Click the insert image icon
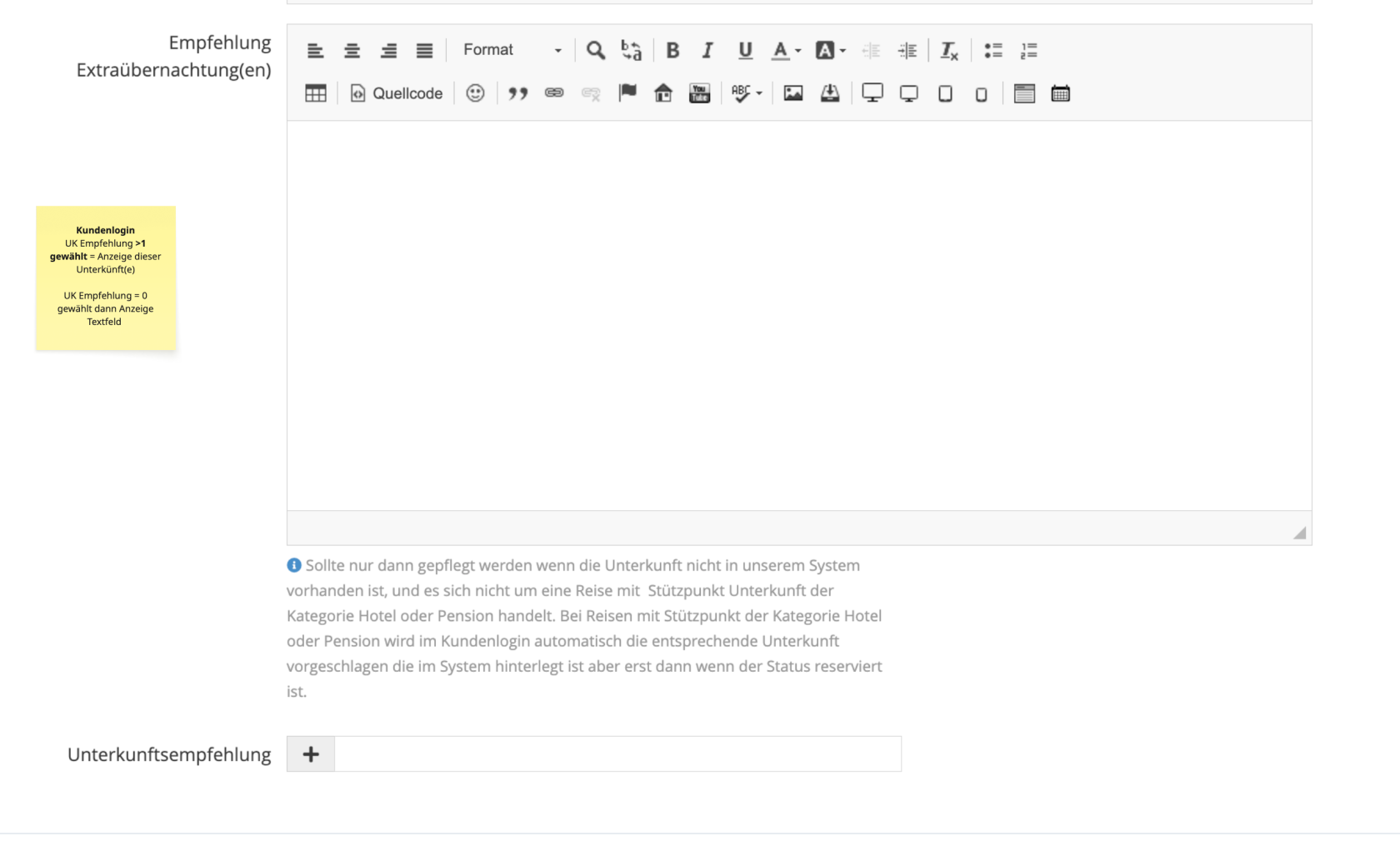Viewport: 1400px width, 846px height. pos(793,93)
